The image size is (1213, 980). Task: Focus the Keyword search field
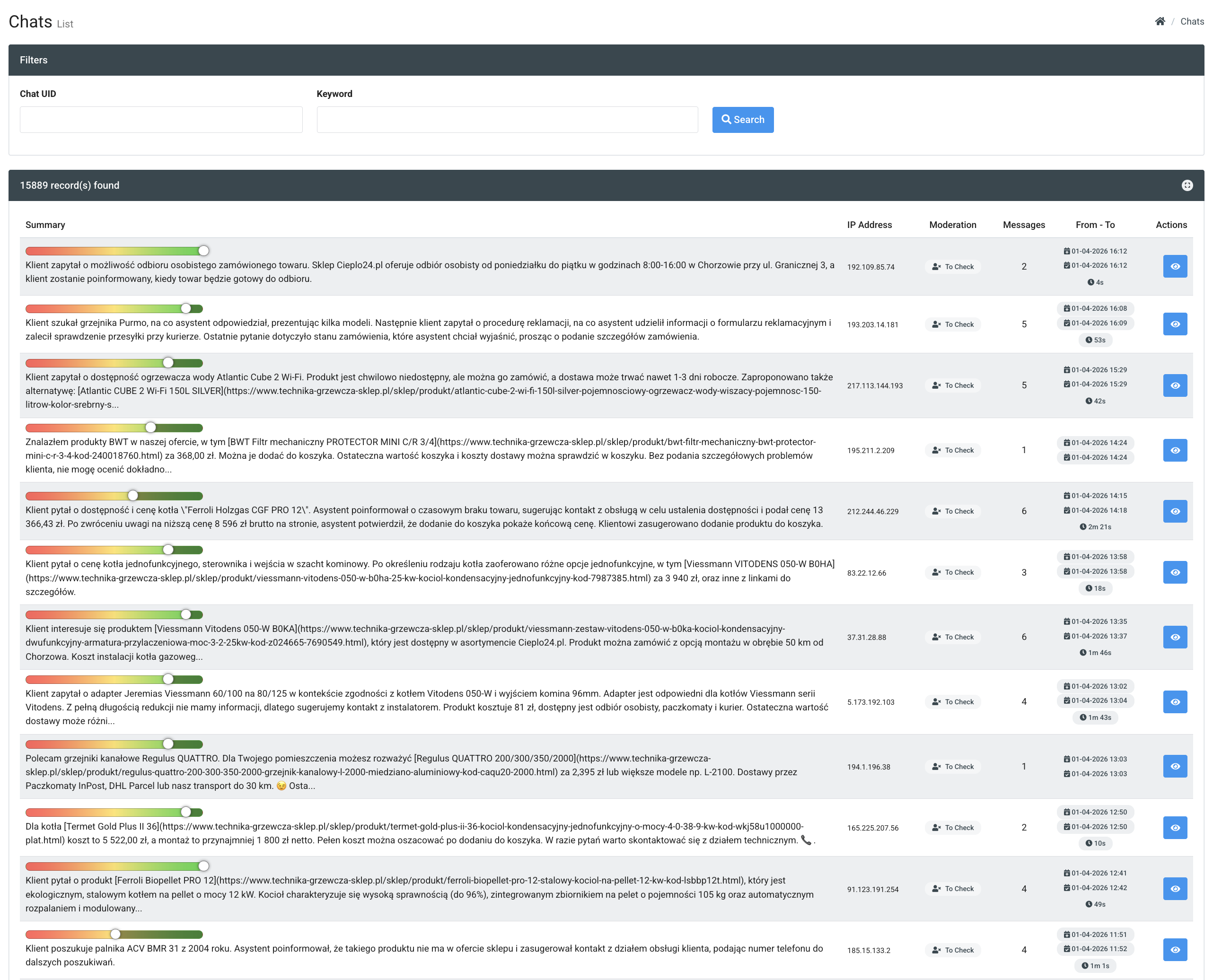[x=507, y=120]
